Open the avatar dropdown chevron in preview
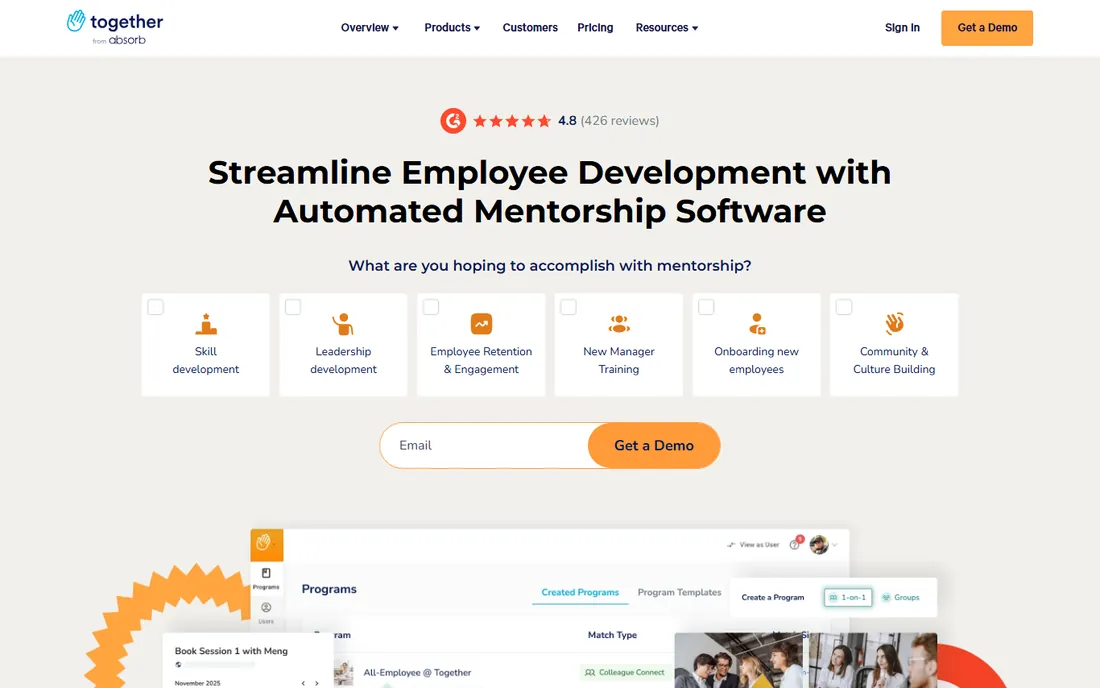Screen dimensions: 1100x688 point(835,545)
